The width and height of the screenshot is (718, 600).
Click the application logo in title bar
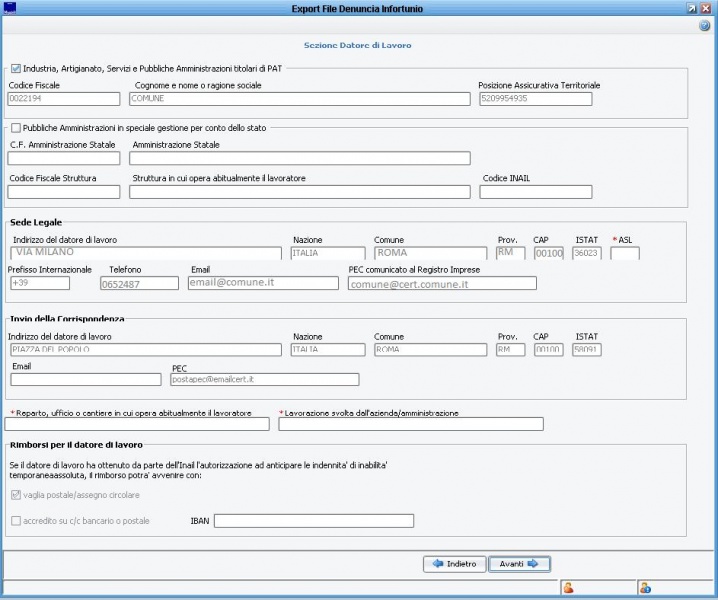click(x=10, y=8)
